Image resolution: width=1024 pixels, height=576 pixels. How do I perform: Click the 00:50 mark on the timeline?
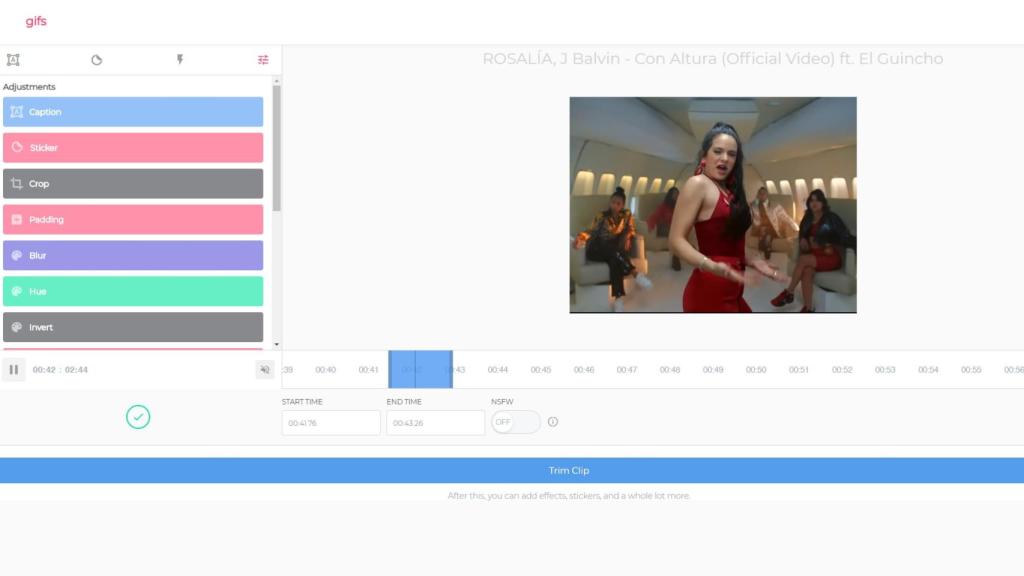[756, 370]
